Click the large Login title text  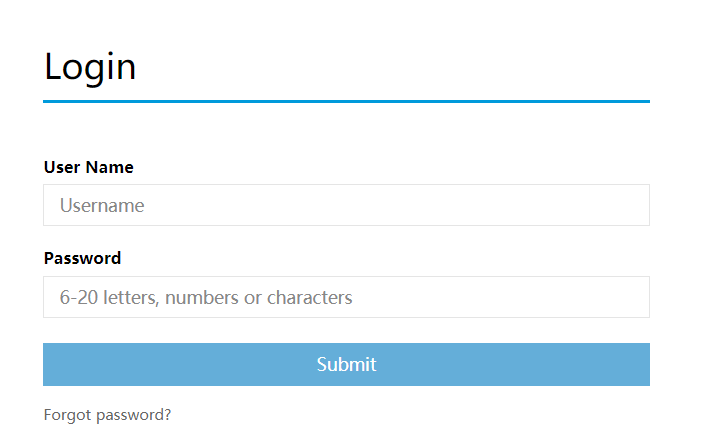tap(90, 67)
